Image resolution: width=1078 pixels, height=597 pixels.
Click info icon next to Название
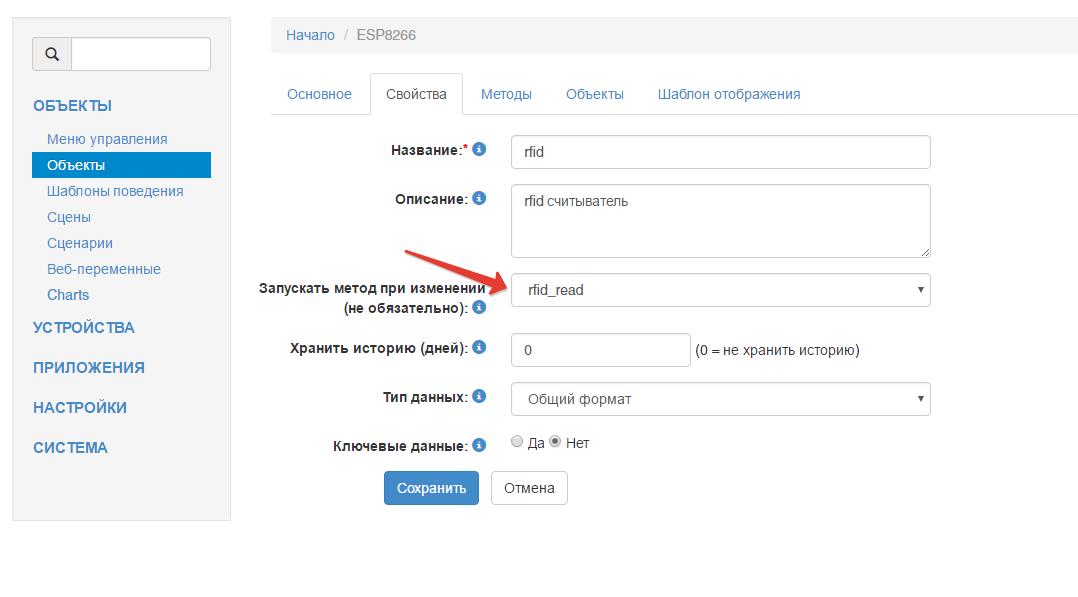[479, 149]
